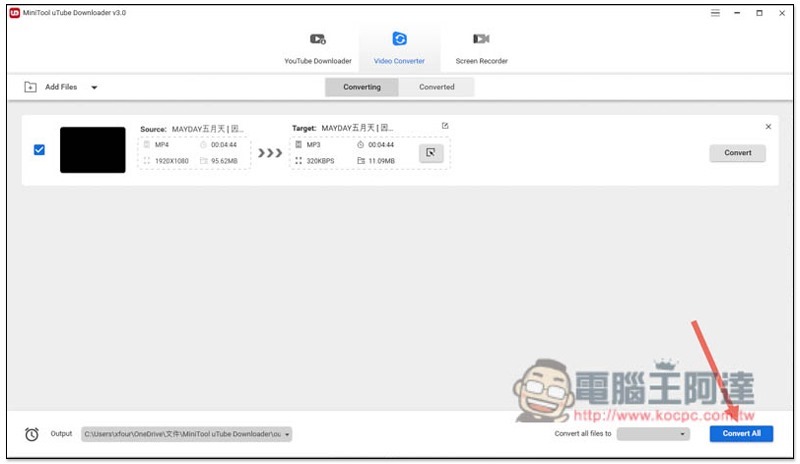Click the source file name text
This screenshot has width=800, height=464.
pos(208,129)
